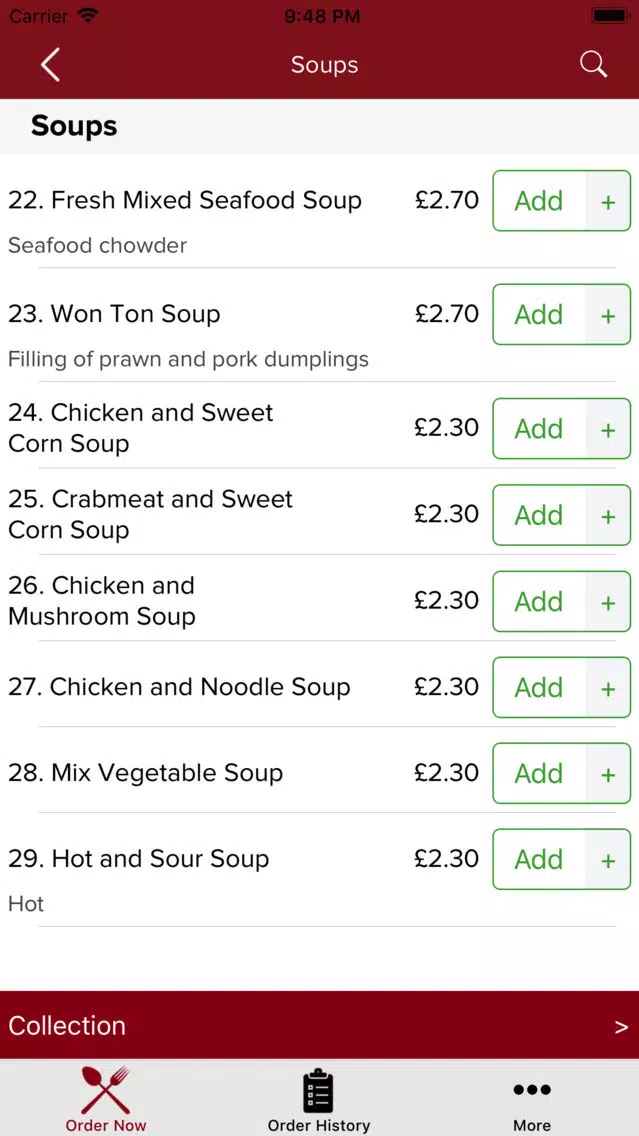The image size is (639, 1136).
Task: Tap plus icon for Fresh Mixed Seafood Soup
Action: point(608,201)
